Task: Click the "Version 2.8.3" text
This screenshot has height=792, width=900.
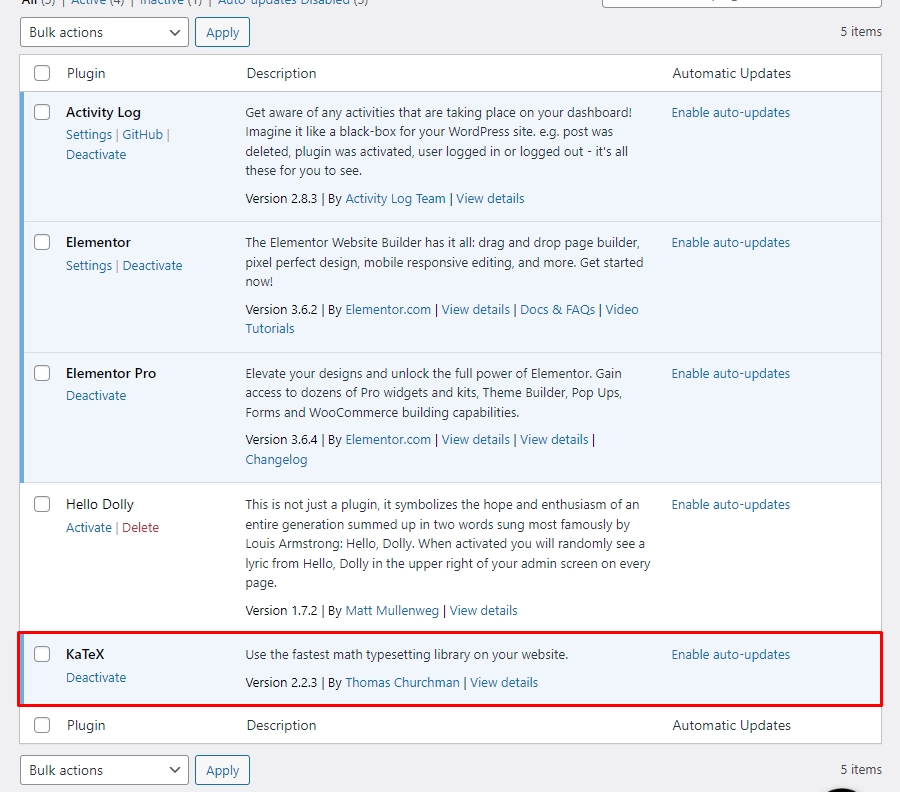Action: (x=281, y=199)
